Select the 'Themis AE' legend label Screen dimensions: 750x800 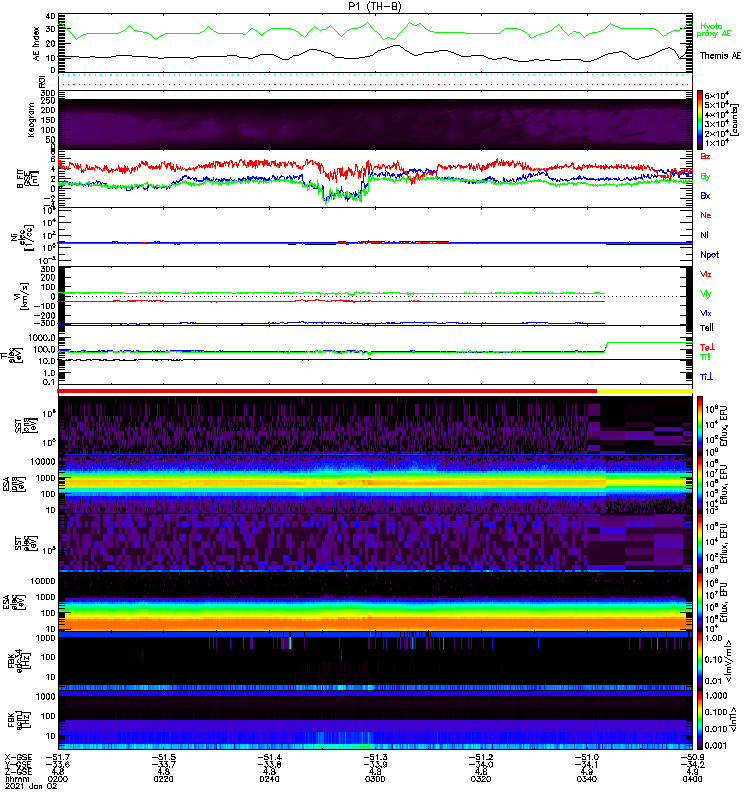click(720, 56)
